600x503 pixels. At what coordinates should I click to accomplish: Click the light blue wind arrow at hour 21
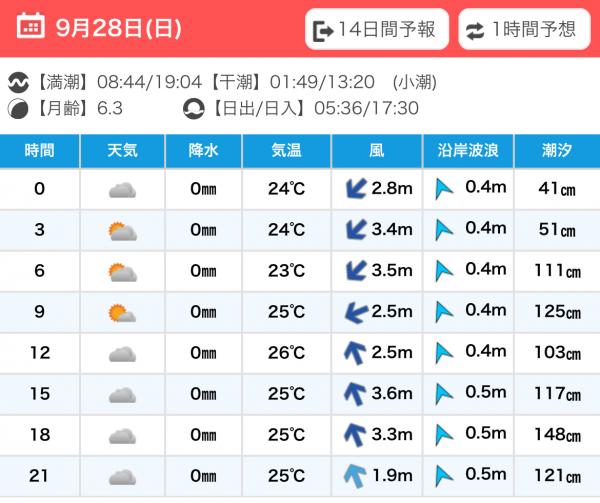[x=354, y=476]
